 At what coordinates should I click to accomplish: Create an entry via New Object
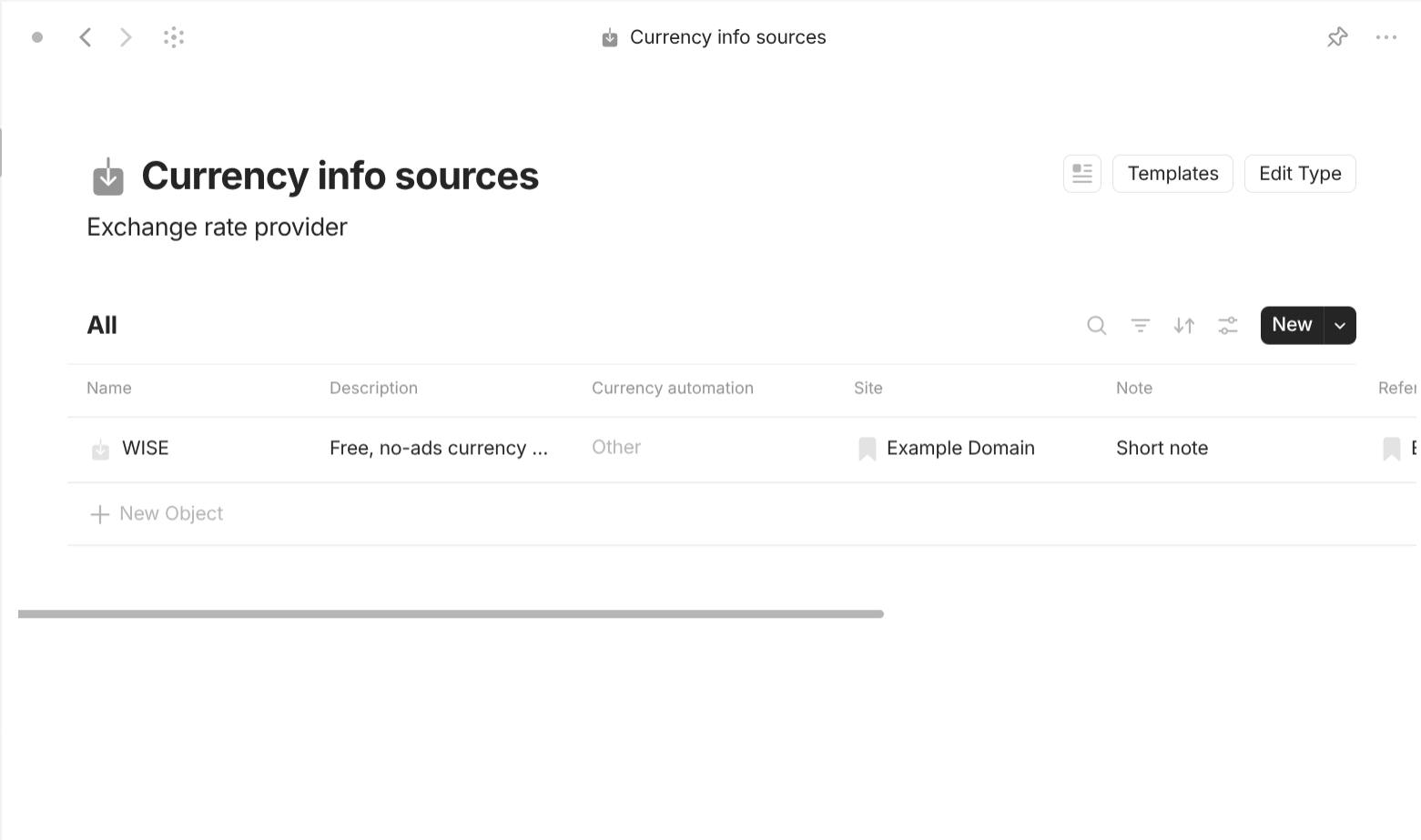(x=156, y=513)
